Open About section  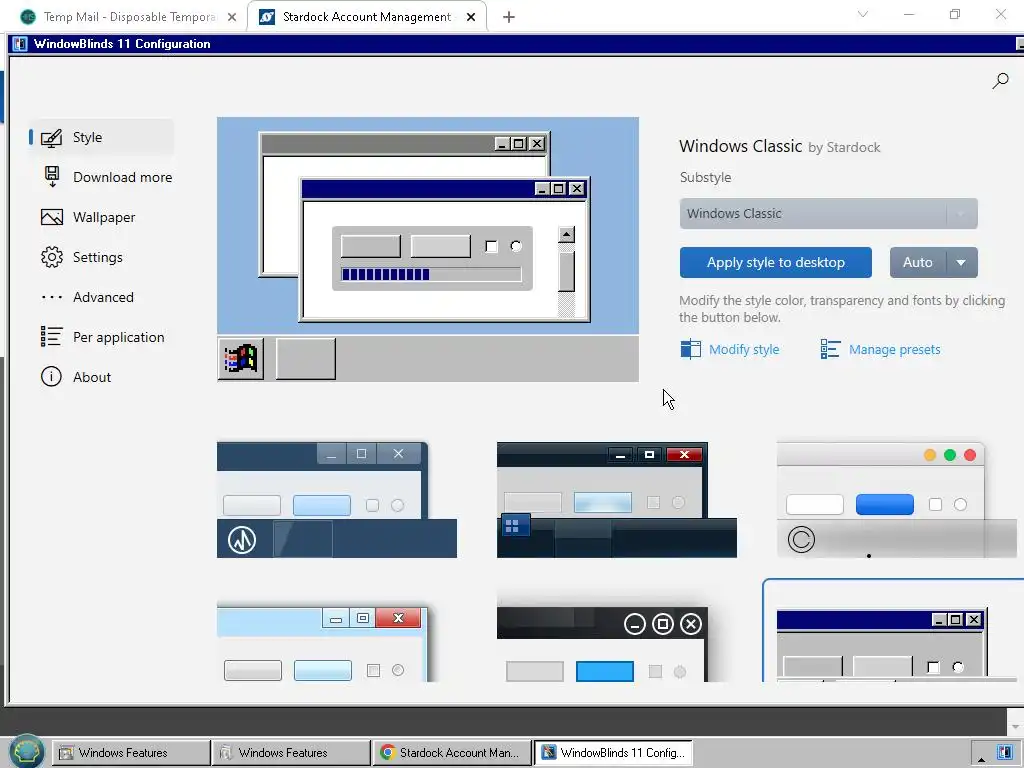pyautogui.click(x=101, y=377)
